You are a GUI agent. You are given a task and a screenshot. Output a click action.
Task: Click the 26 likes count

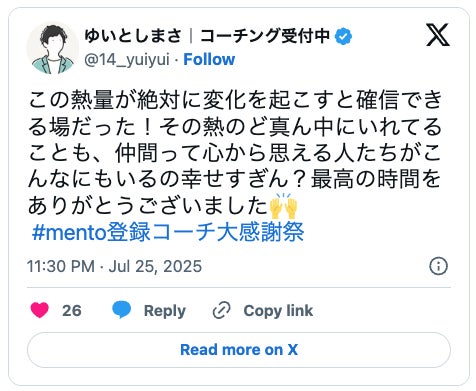tap(72, 311)
